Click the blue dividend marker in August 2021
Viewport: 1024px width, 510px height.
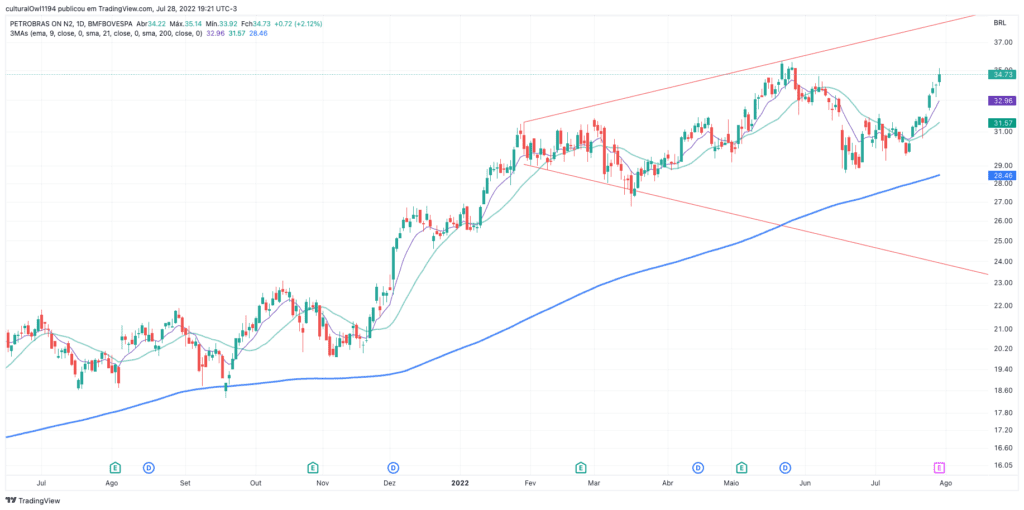click(149, 468)
